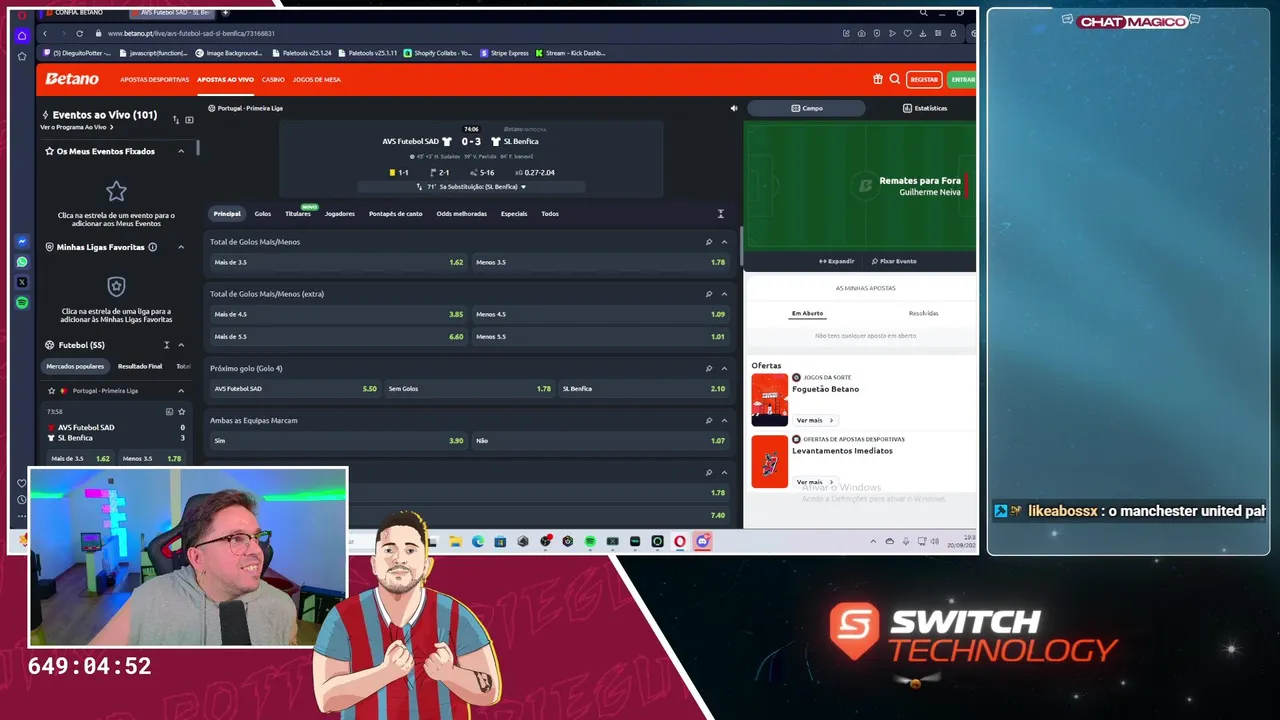
Task: Favorite the AVS Futebol SAD match star
Action: click(x=181, y=411)
